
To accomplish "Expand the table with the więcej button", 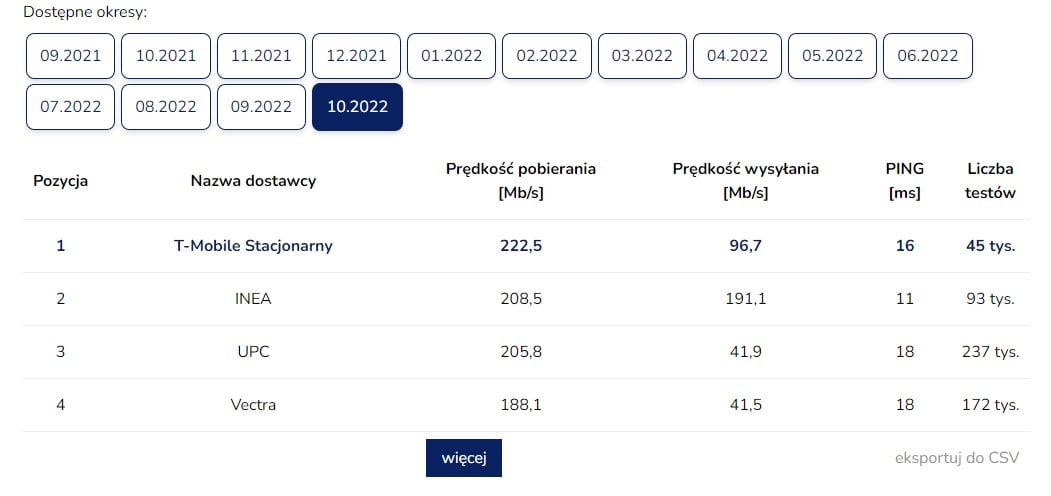I will 464,458.
